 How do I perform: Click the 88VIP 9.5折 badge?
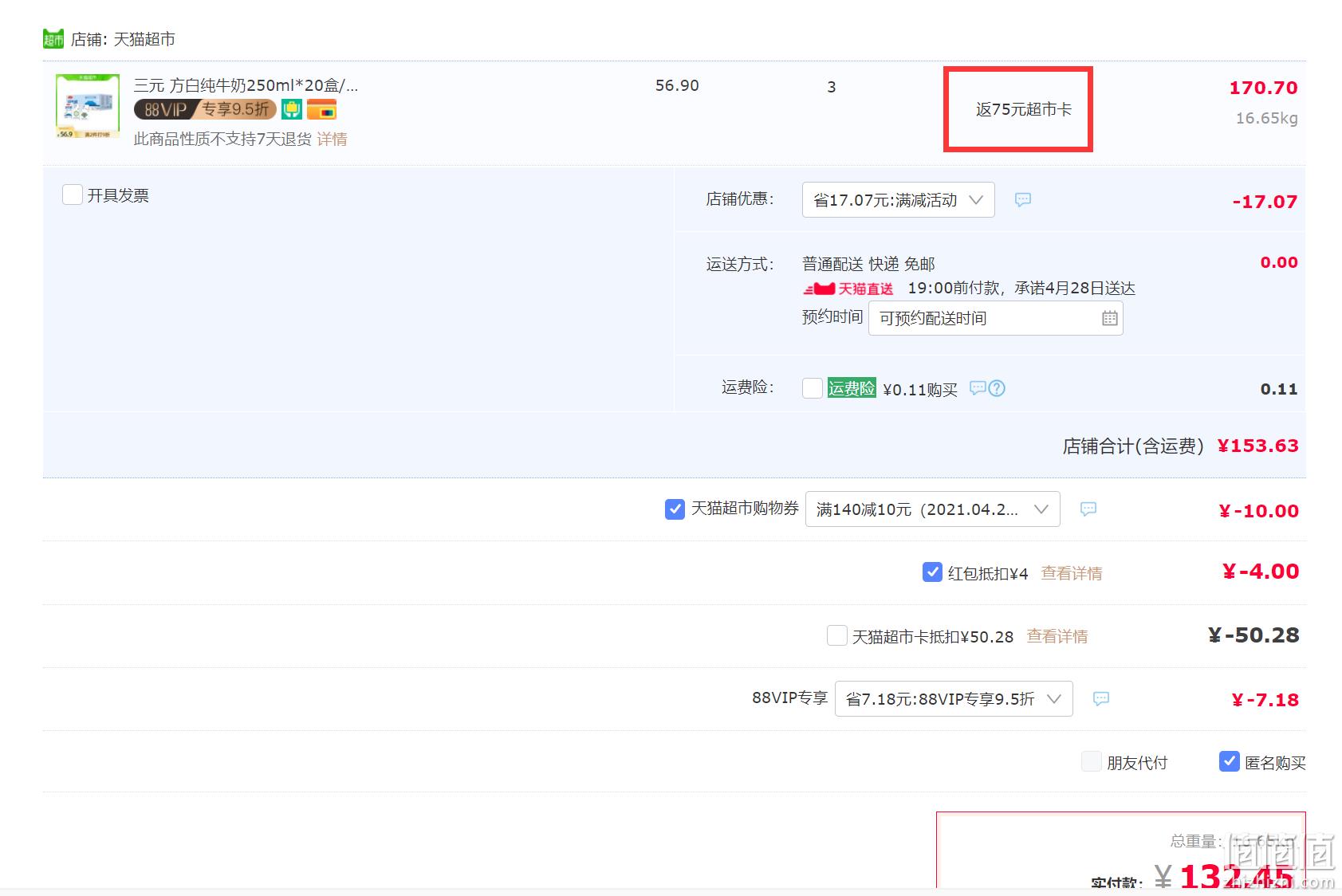[205, 109]
